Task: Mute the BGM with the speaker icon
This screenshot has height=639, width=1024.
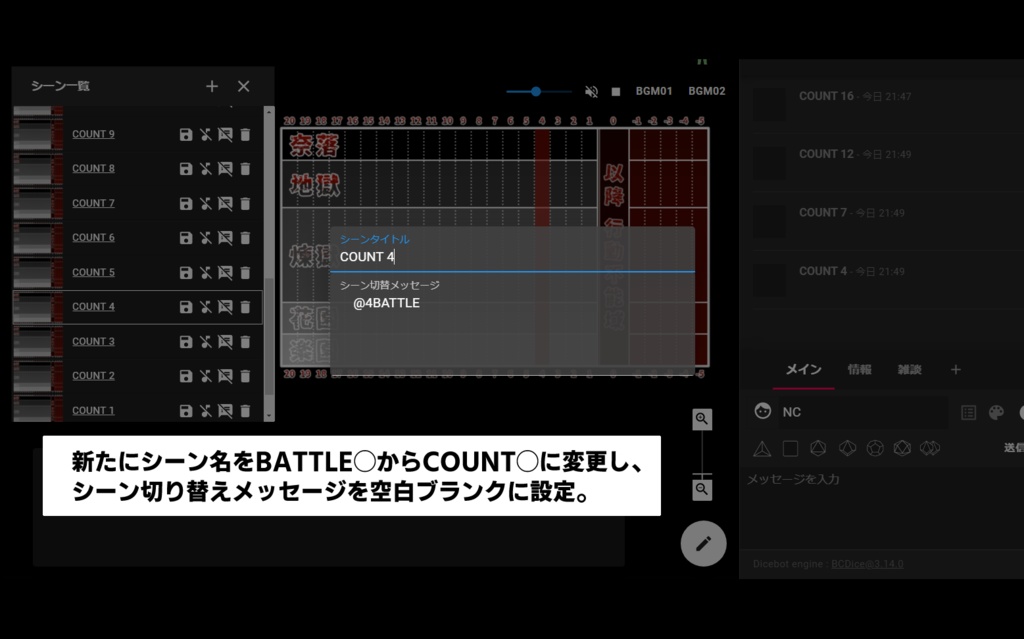Action: 589,90
